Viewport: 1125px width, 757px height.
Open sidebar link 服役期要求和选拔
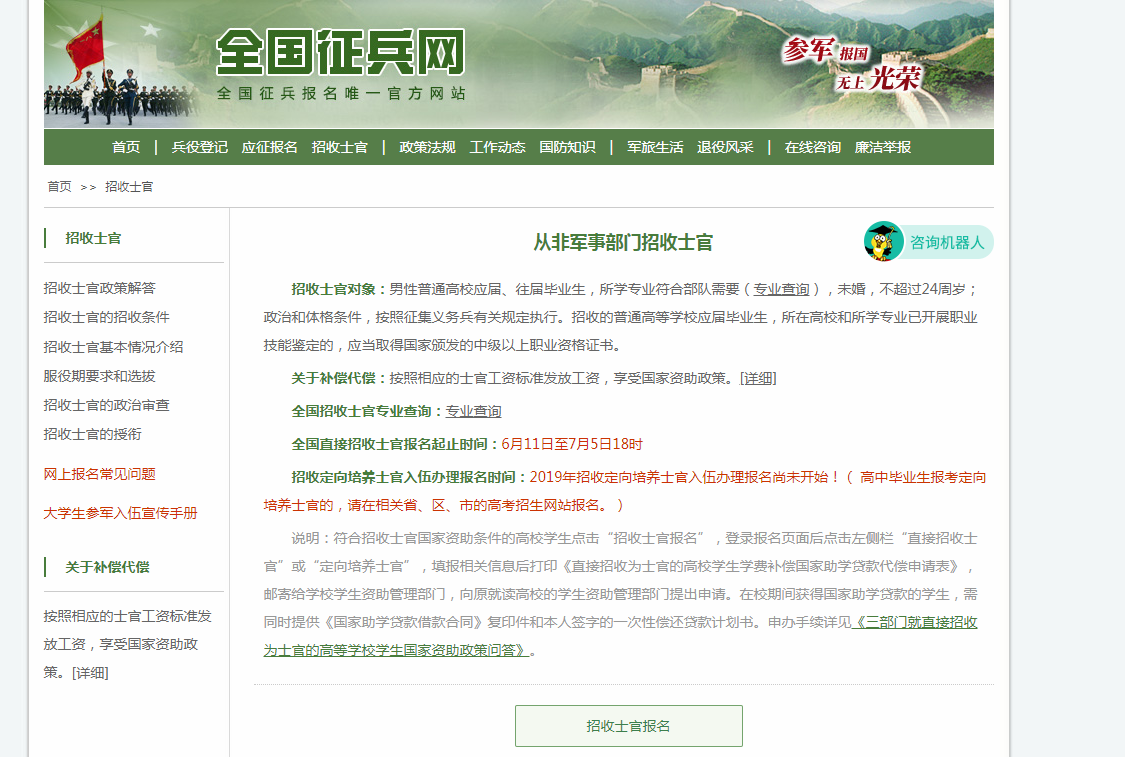pos(99,376)
